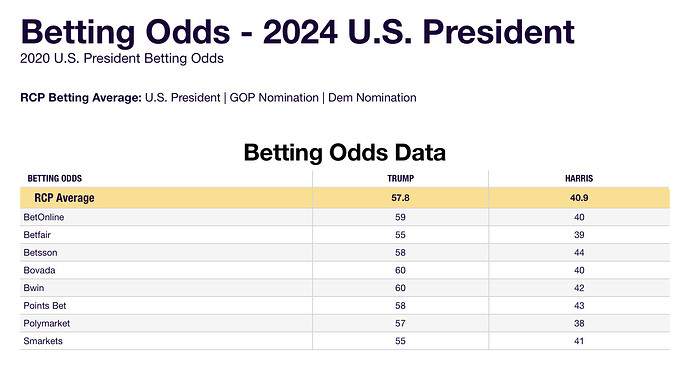Select the Betfair row
Viewport: 690px width, 368px height.
point(345,235)
